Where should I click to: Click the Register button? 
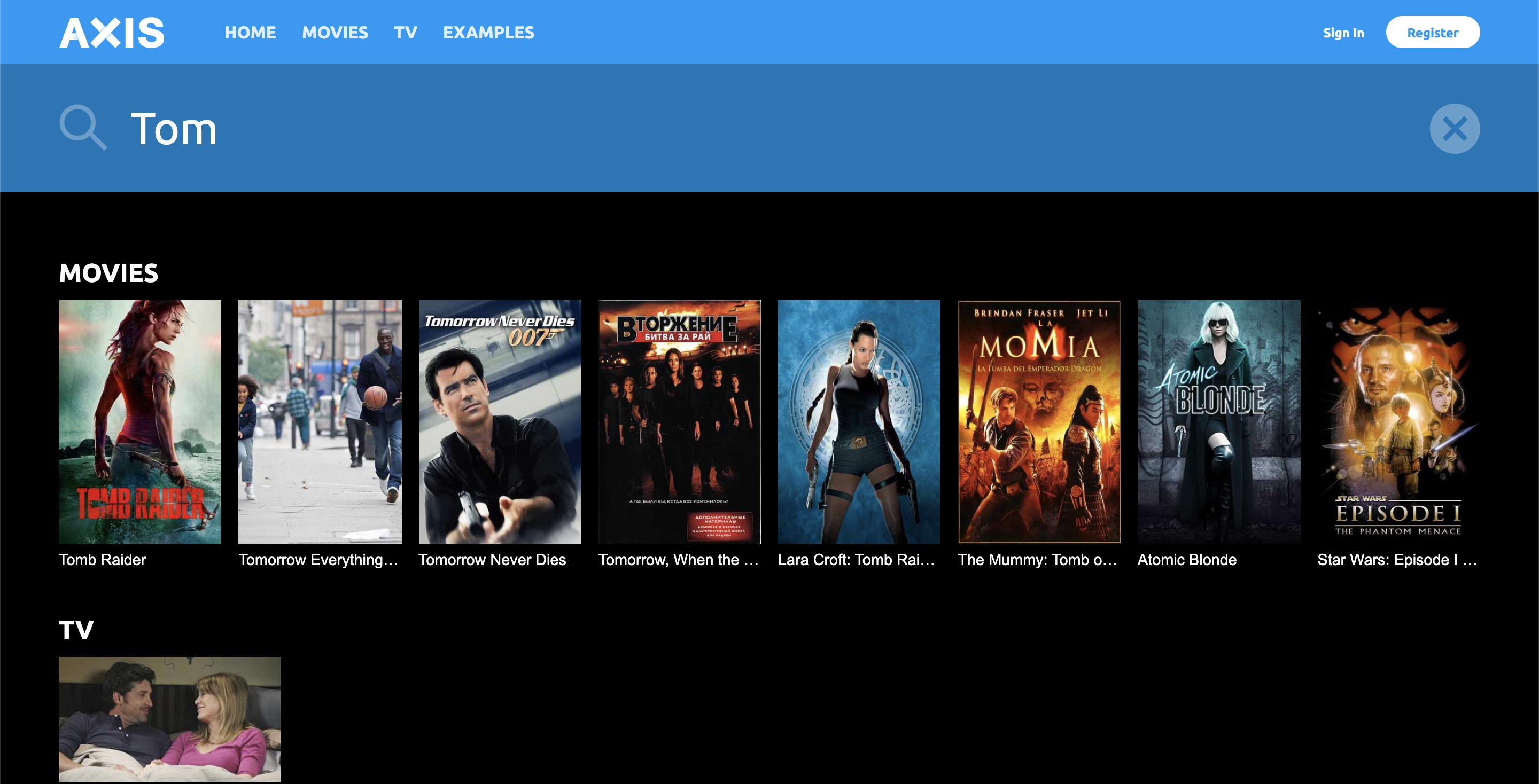pyautogui.click(x=1432, y=32)
